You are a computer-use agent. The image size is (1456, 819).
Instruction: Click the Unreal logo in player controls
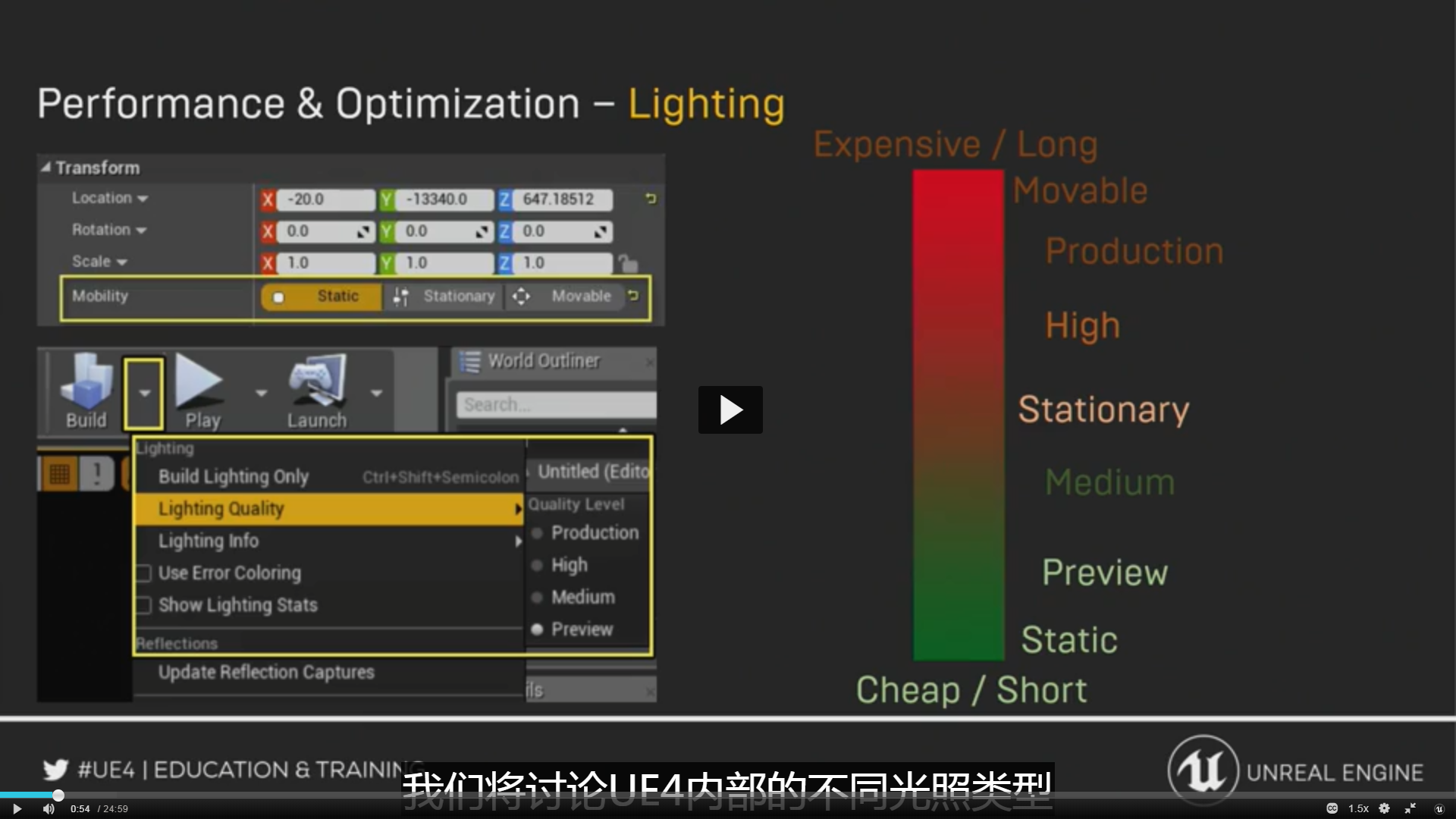point(1439,808)
